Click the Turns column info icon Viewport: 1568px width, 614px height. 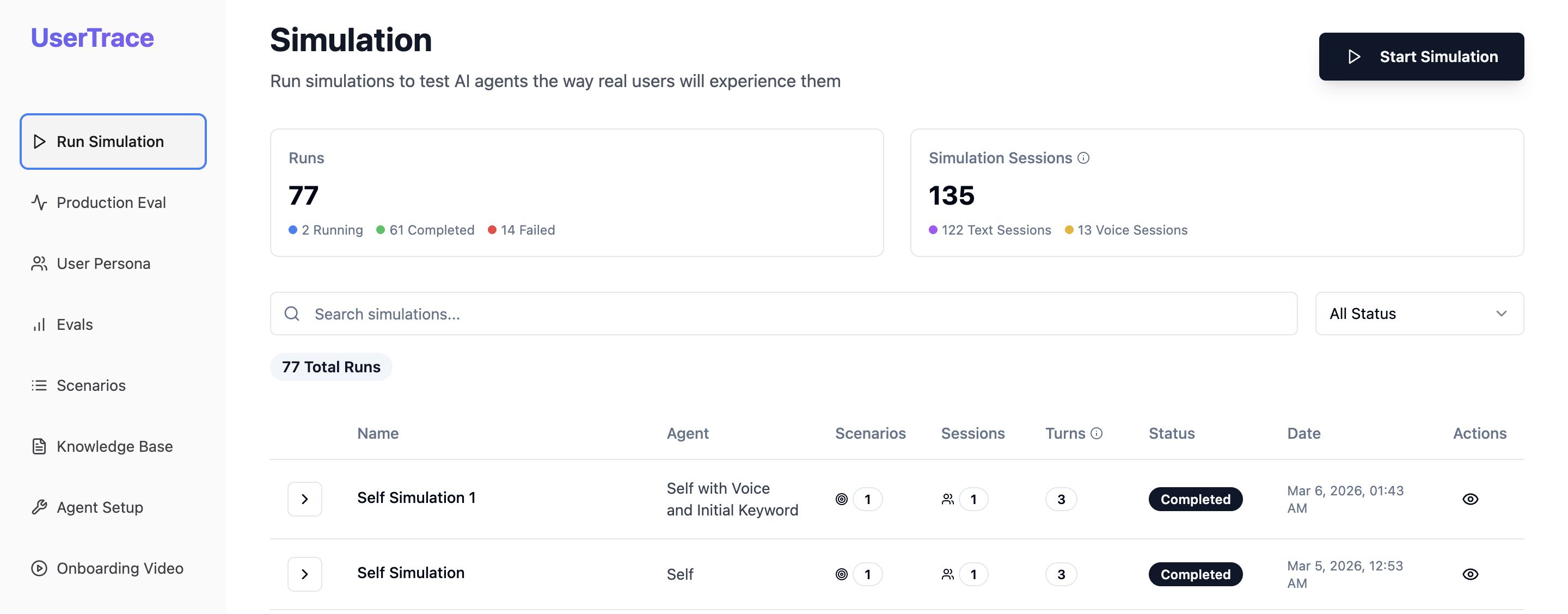[1097, 433]
